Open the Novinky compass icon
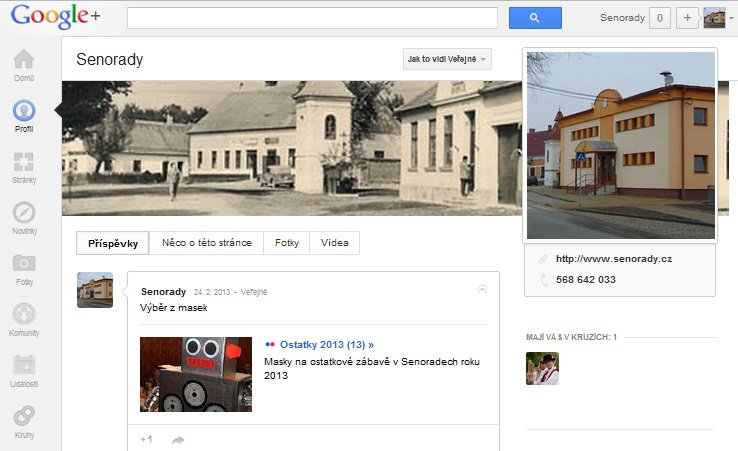Viewport: 738px width, 451px height. pyautogui.click(x=24, y=214)
